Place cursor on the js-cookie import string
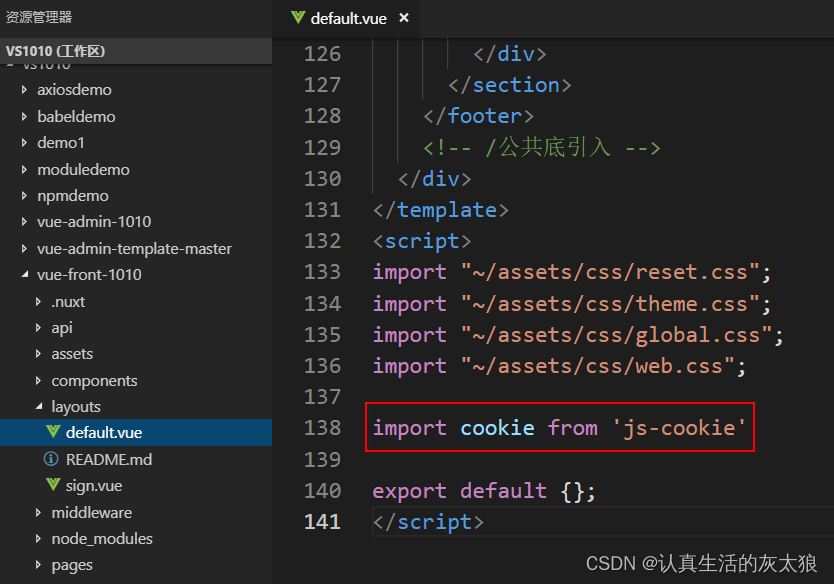This screenshot has width=834, height=584. tap(679, 428)
